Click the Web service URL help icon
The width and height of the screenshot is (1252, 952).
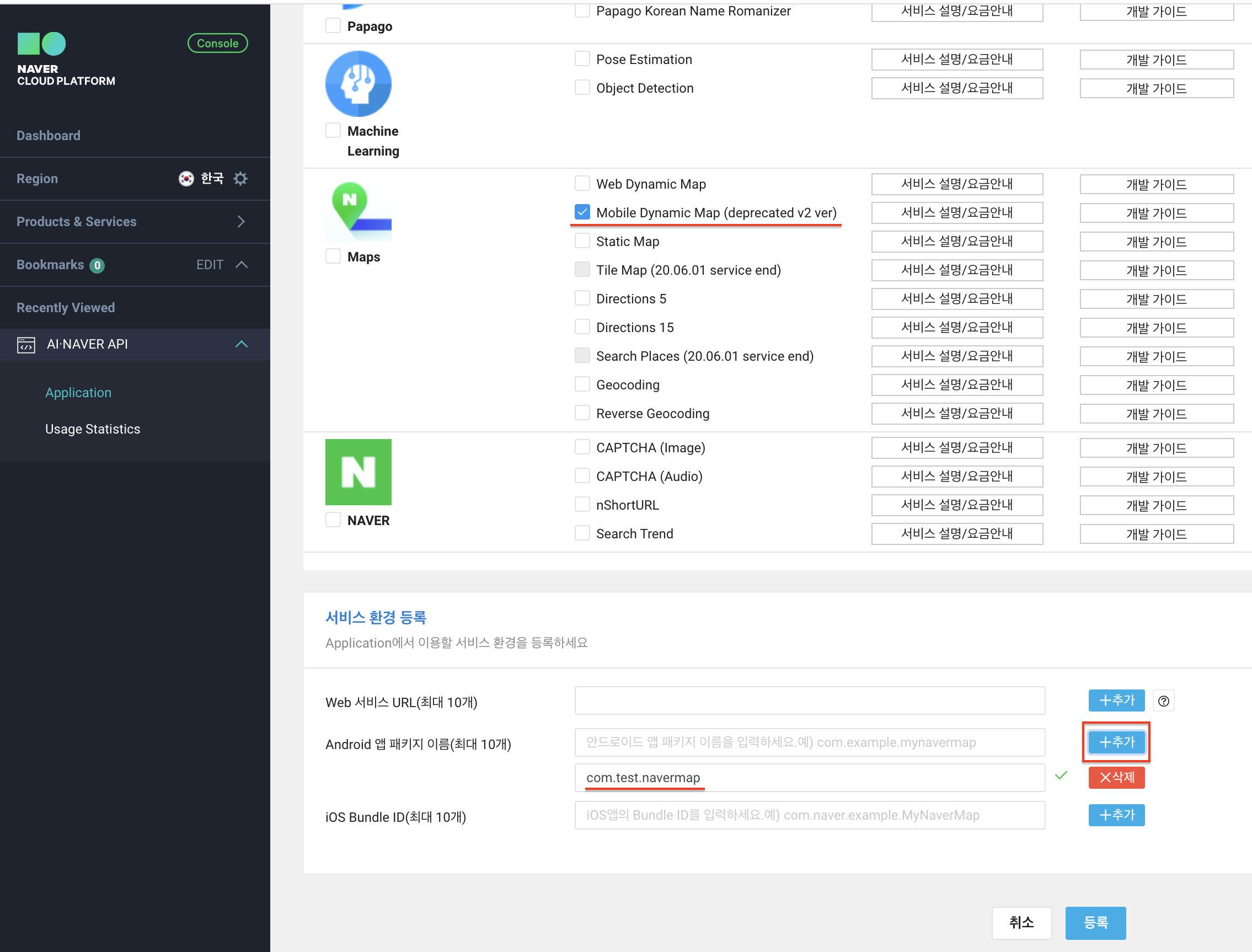coord(1163,701)
